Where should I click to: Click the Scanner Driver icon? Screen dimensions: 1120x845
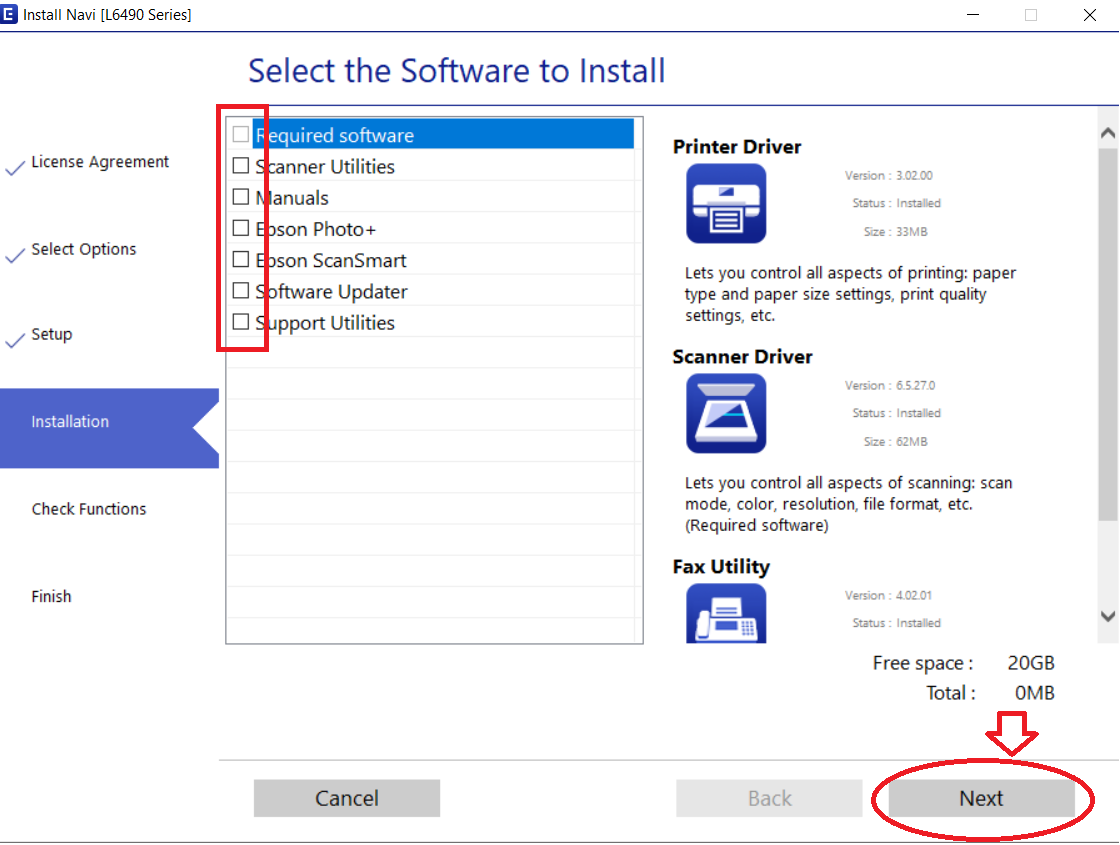coord(726,414)
